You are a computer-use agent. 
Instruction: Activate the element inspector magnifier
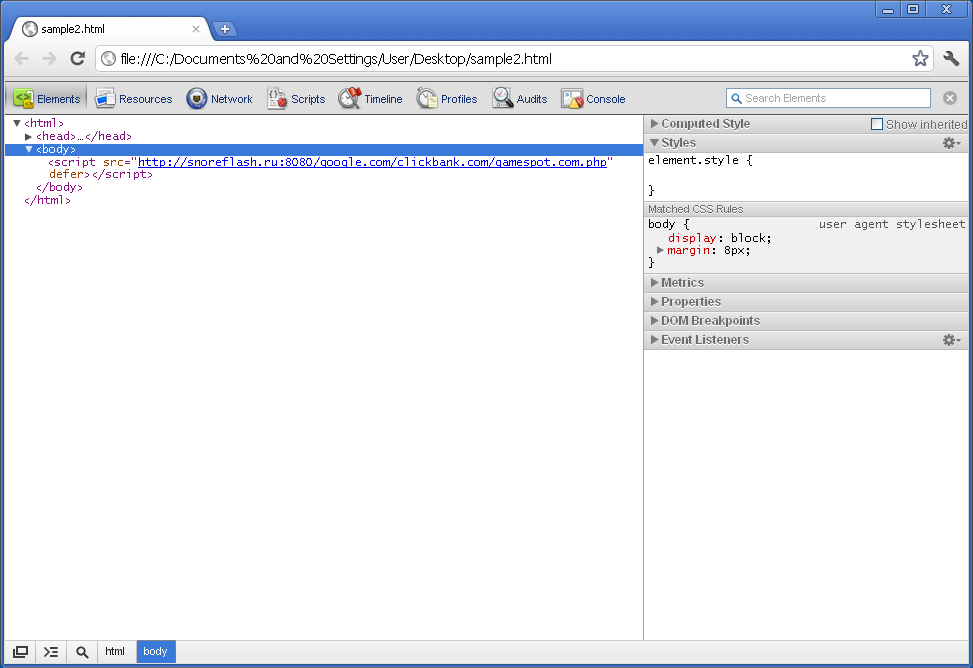pyautogui.click(x=82, y=652)
